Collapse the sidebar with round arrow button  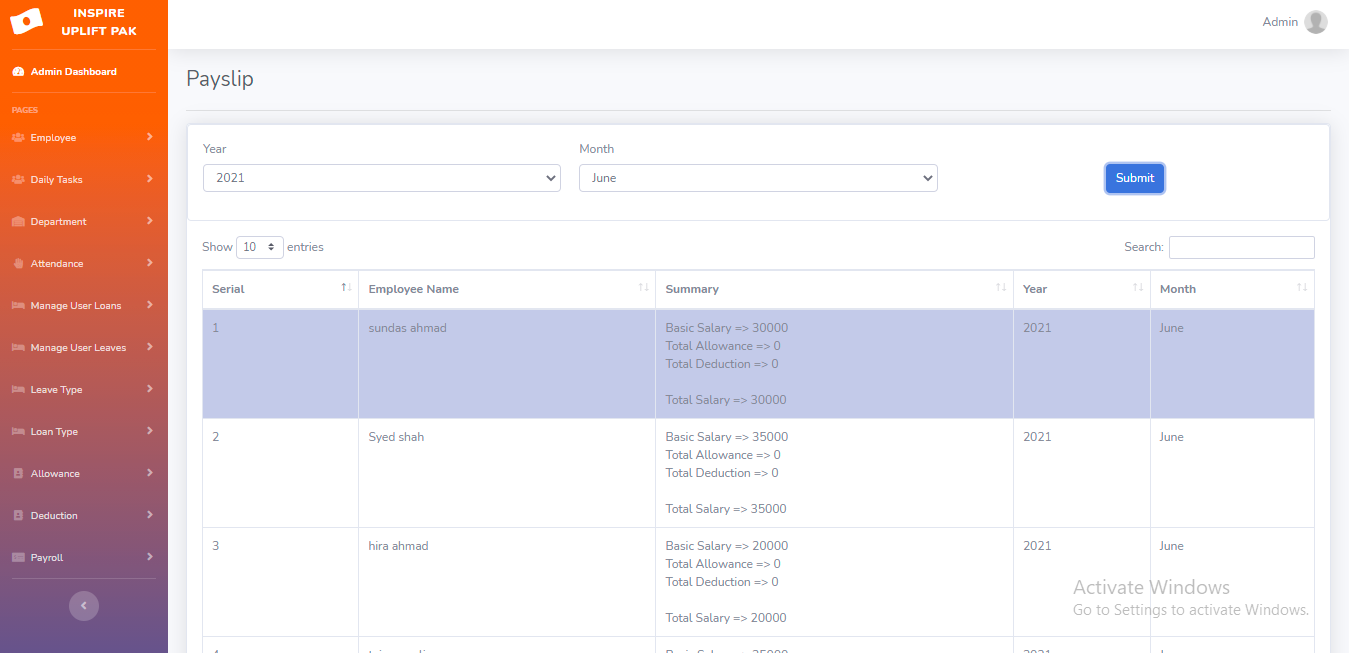coord(83,605)
